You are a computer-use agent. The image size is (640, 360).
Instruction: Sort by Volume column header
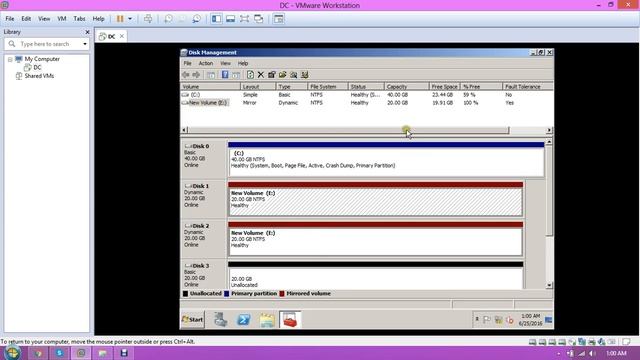pos(210,87)
